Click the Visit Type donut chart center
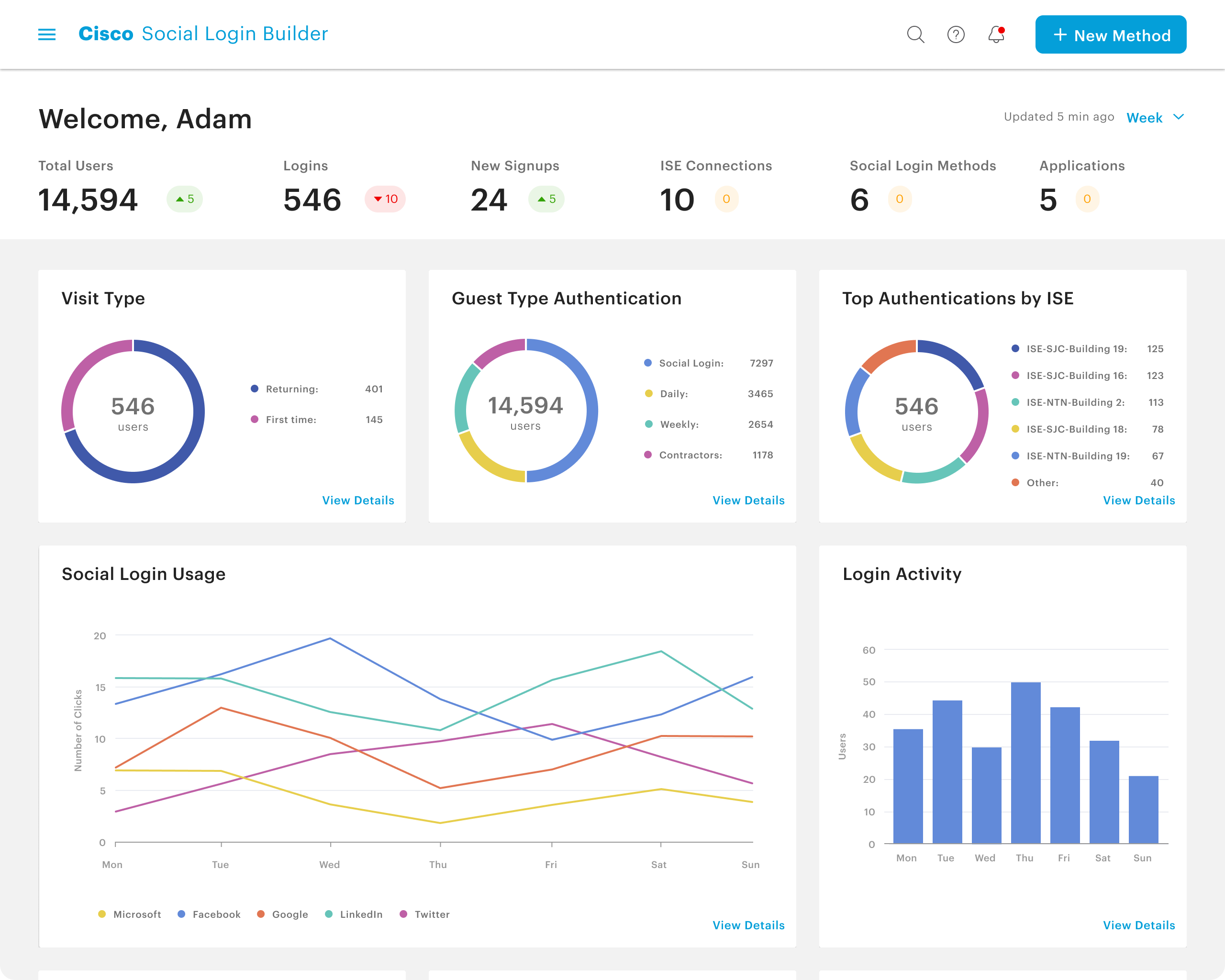The width and height of the screenshot is (1225, 980). [x=133, y=412]
